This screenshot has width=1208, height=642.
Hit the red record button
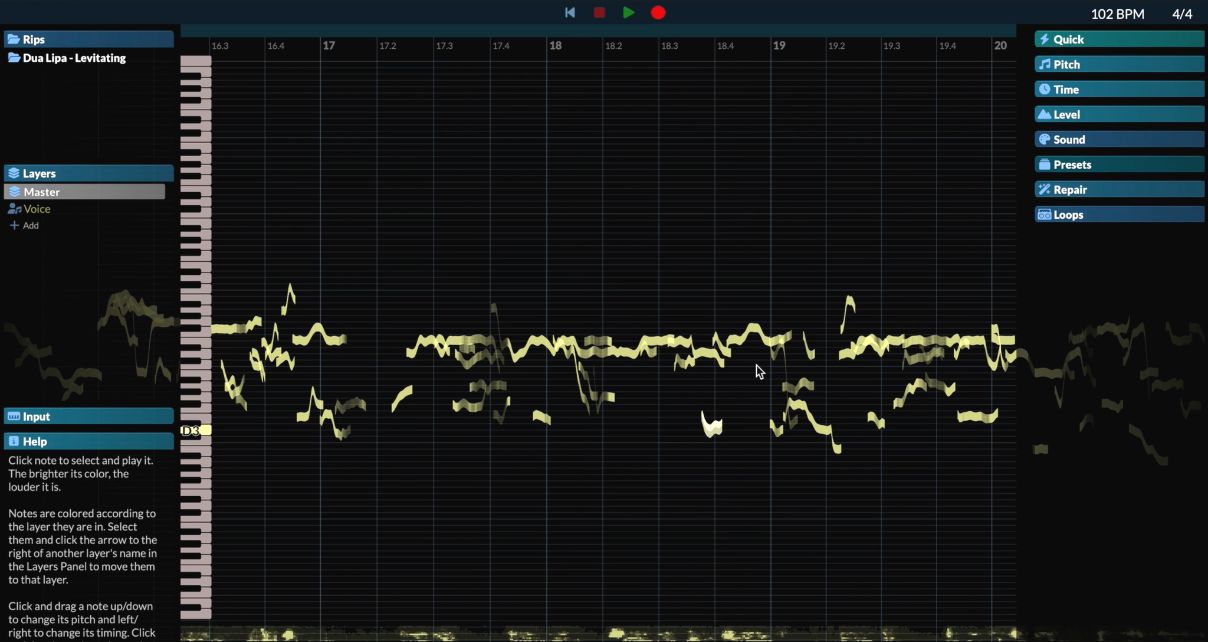coord(658,13)
